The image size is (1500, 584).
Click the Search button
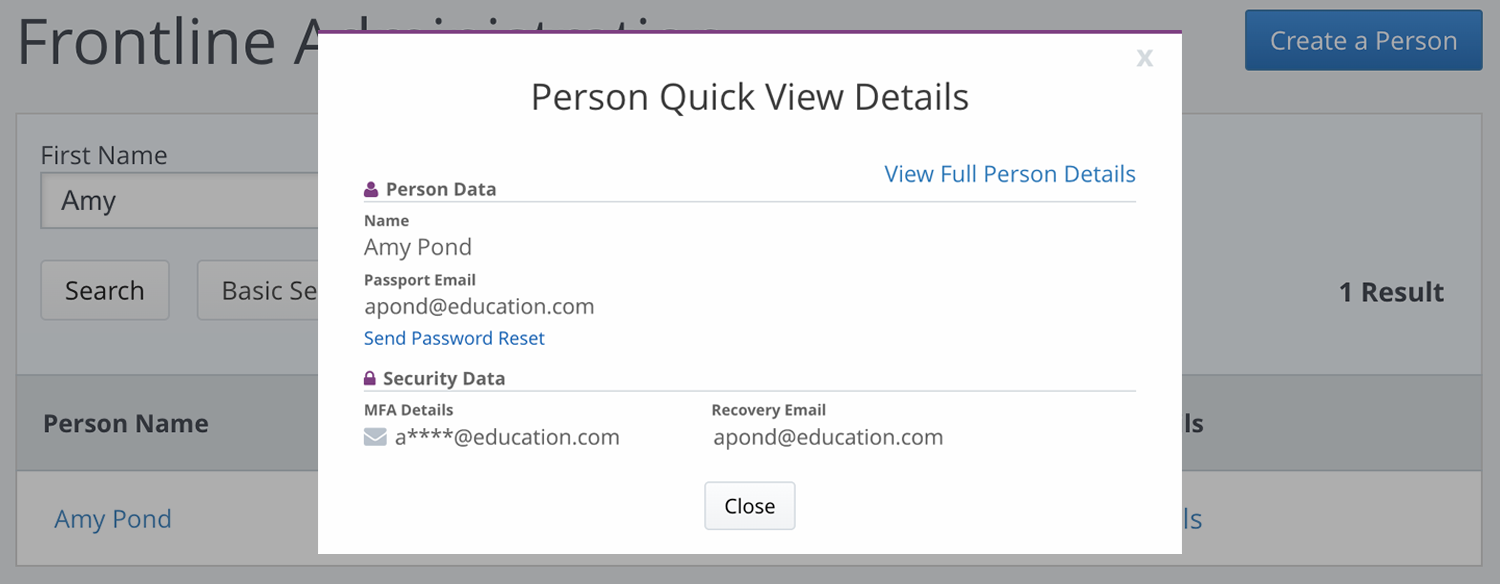point(105,291)
